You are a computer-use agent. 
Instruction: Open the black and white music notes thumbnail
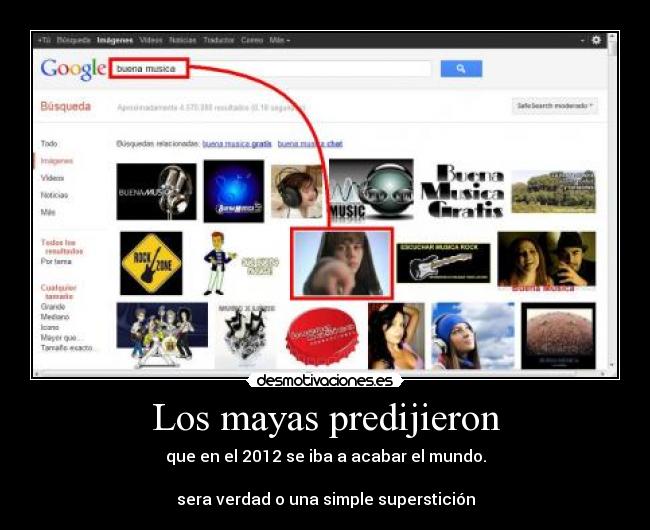245,336
